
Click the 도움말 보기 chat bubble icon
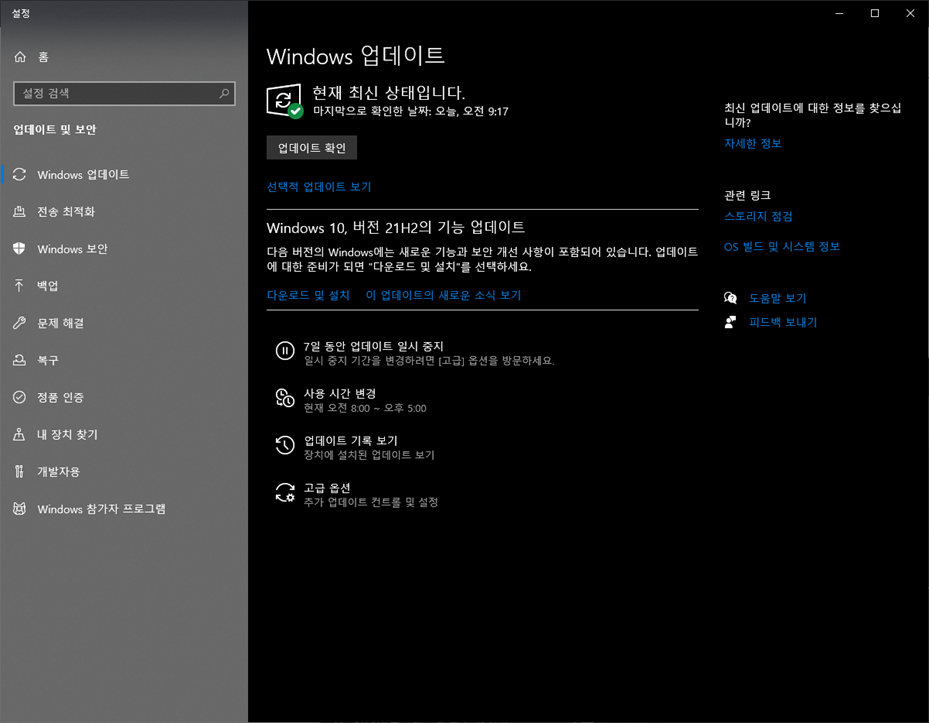pyautogui.click(x=731, y=298)
